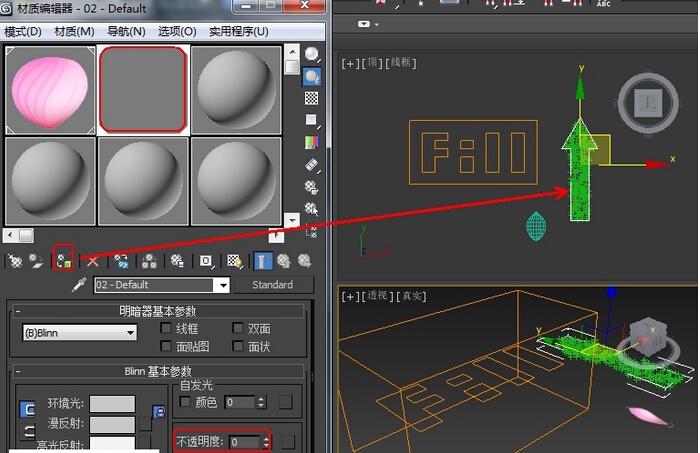The width and height of the screenshot is (700, 453).
Task: Open the (B)Blinn shader dropdown
Action: pyautogui.click(x=79, y=333)
